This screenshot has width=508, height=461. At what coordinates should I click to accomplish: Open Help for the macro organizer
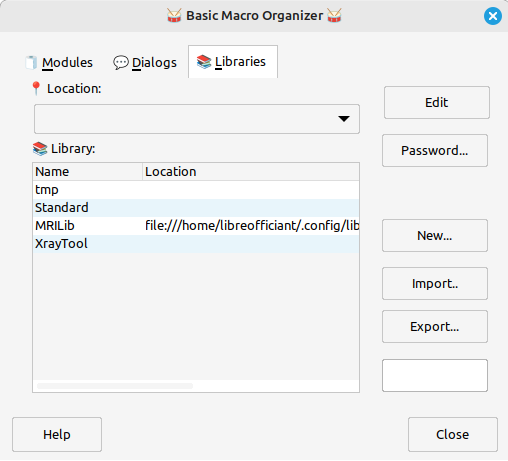click(57, 435)
